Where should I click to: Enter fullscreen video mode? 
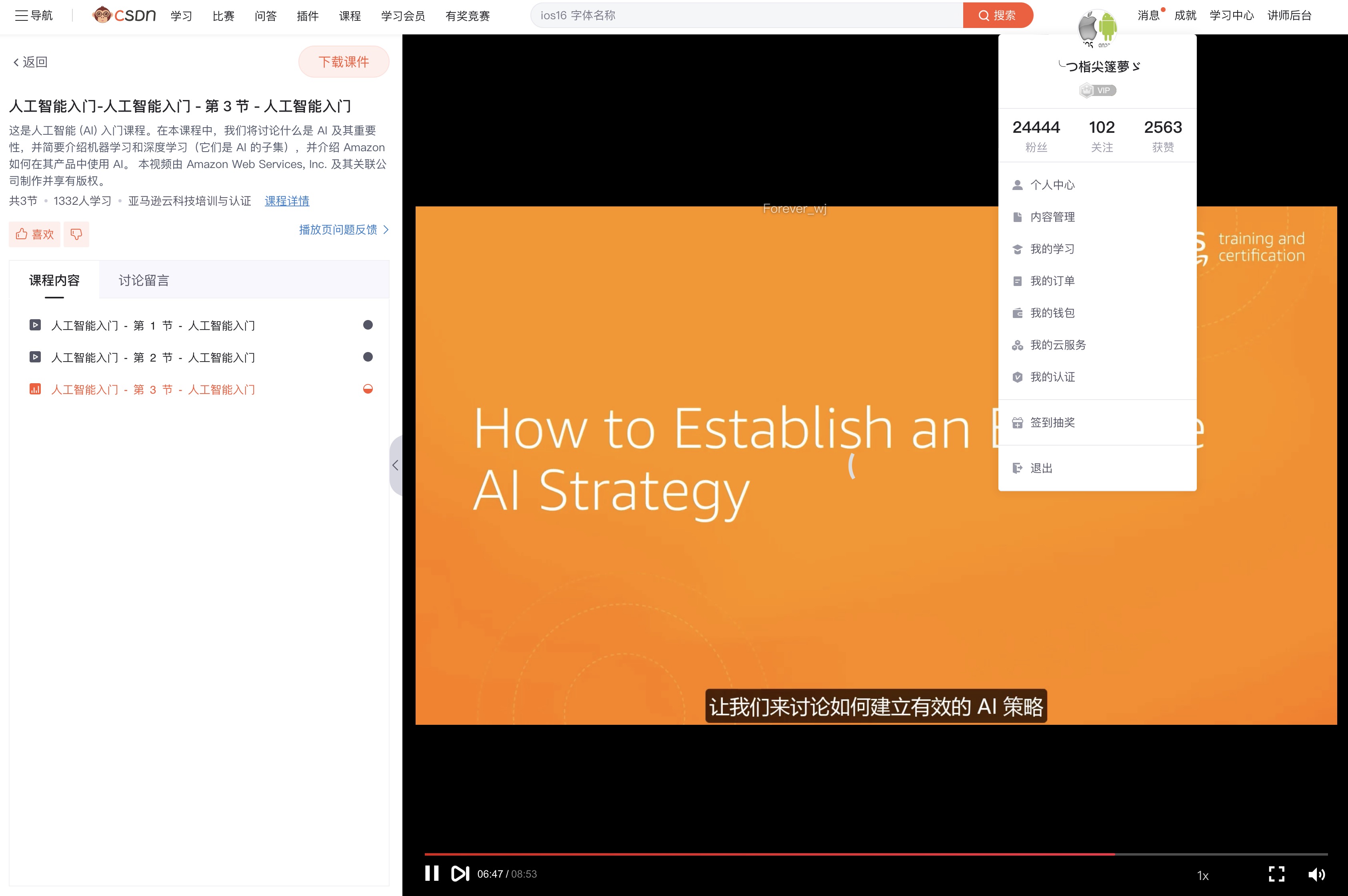pyautogui.click(x=1276, y=874)
